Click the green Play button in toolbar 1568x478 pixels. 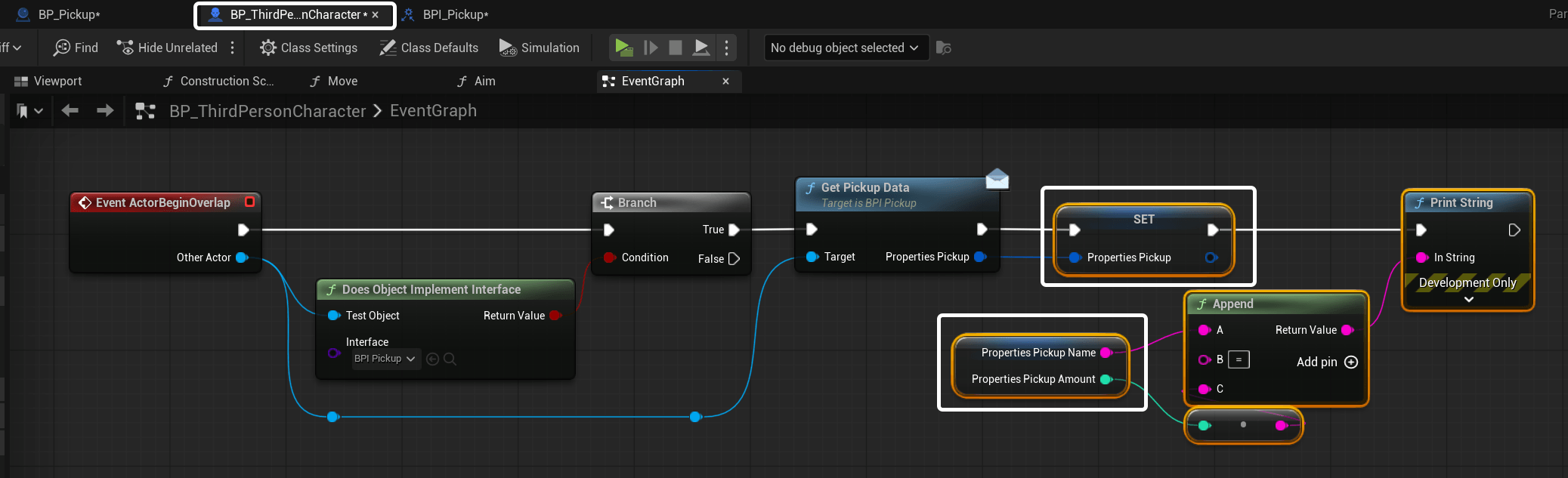click(x=623, y=48)
